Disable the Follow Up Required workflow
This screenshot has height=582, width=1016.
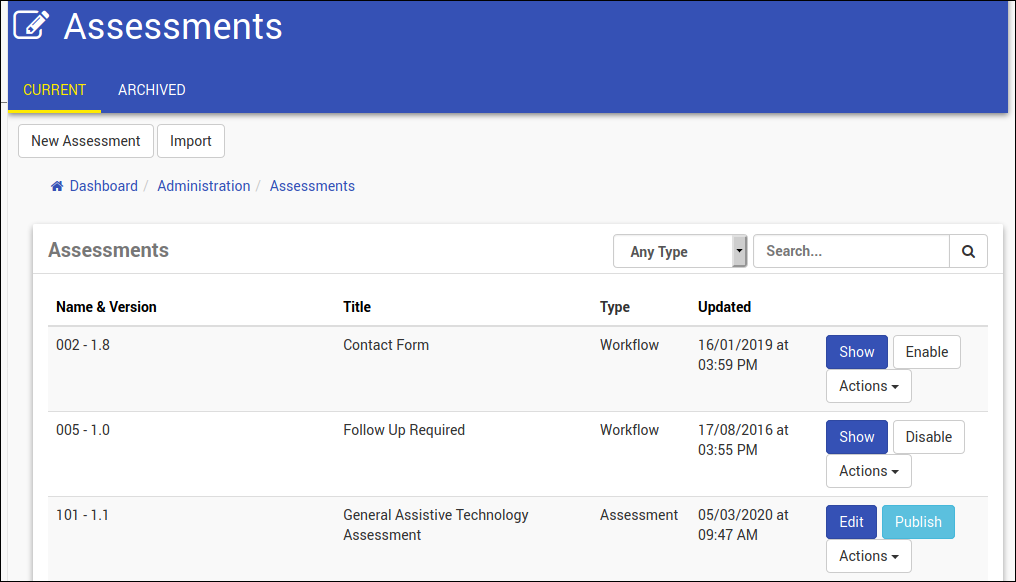click(x=928, y=437)
